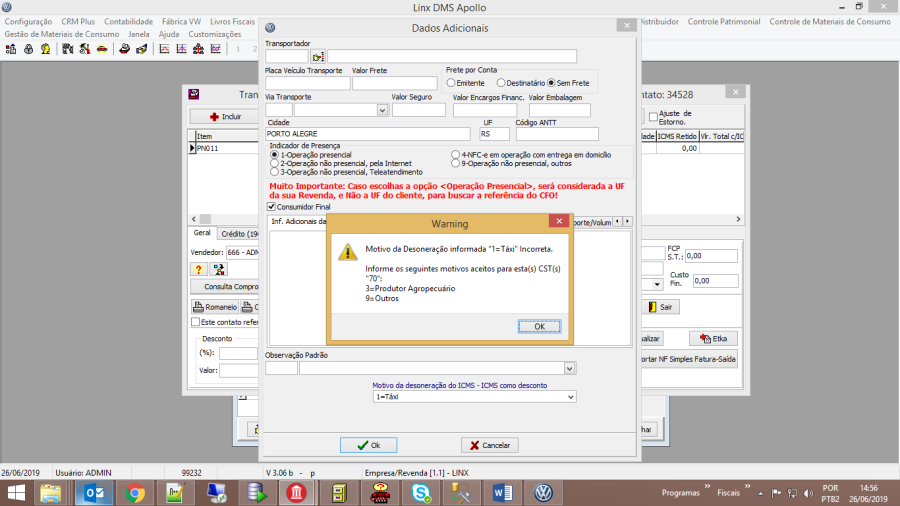This screenshot has height=506, width=900.
Task: Click the red telephone taskbar icon
Action: pyautogui.click(x=380, y=493)
